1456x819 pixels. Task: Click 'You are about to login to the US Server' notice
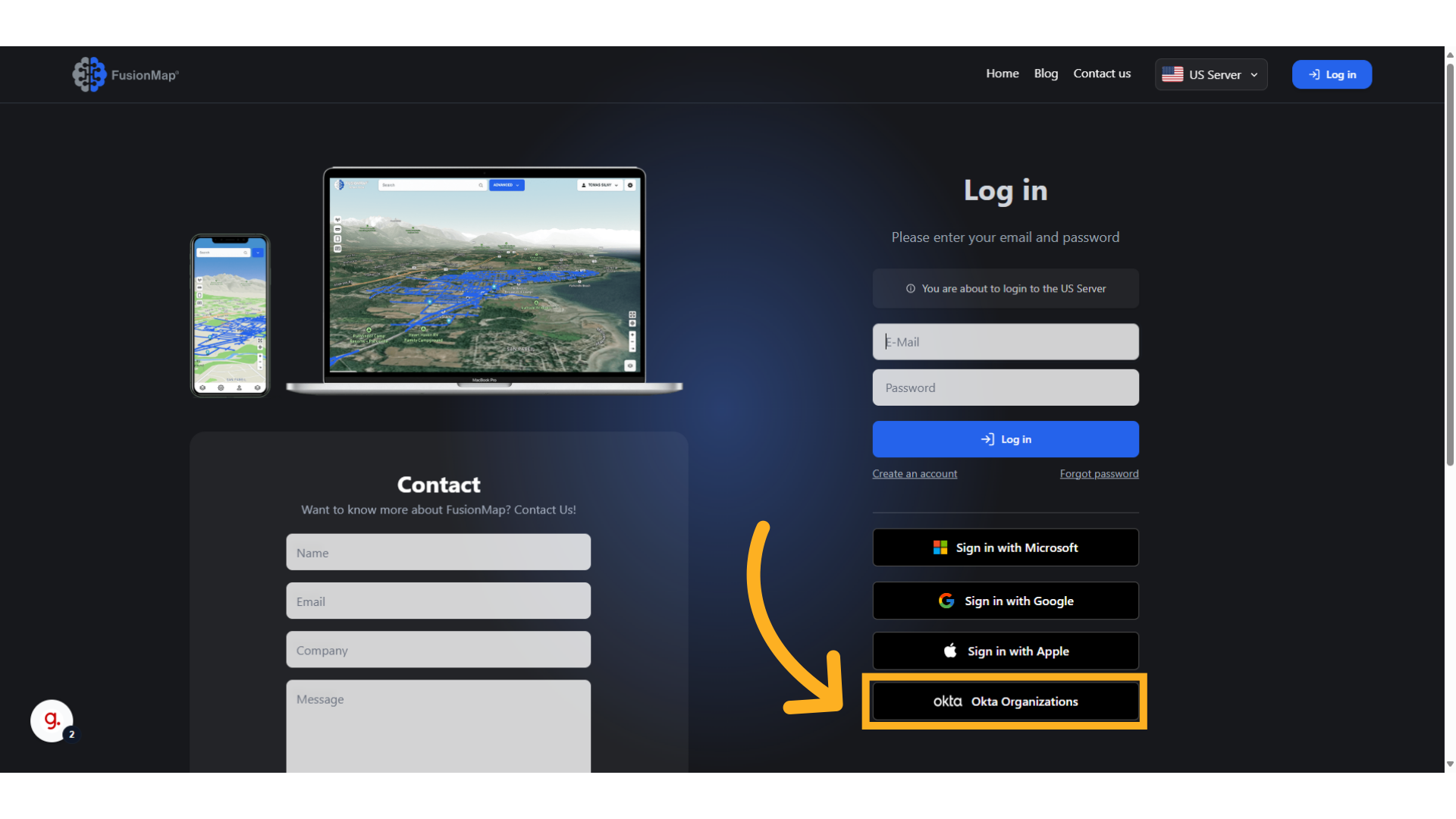click(x=1006, y=289)
